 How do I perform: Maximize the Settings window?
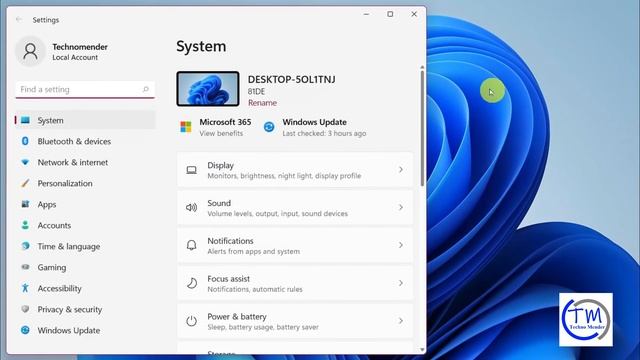click(x=390, y=14)
